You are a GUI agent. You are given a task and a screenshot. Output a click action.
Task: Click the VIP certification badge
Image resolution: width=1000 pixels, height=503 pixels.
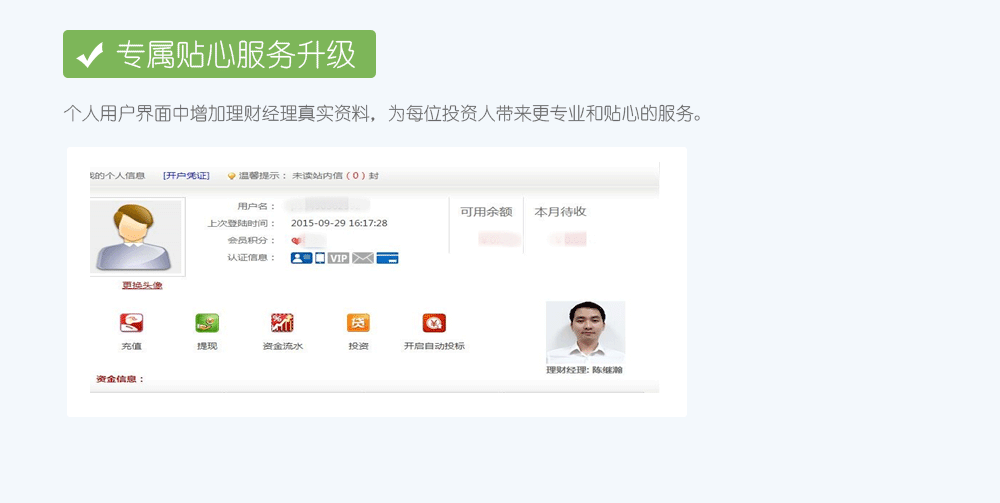pos(339,258)
